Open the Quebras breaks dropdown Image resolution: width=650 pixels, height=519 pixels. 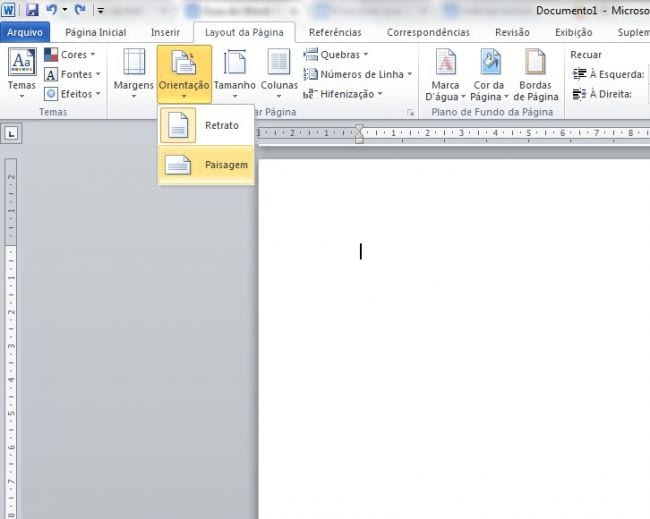[x=336, y=54]
